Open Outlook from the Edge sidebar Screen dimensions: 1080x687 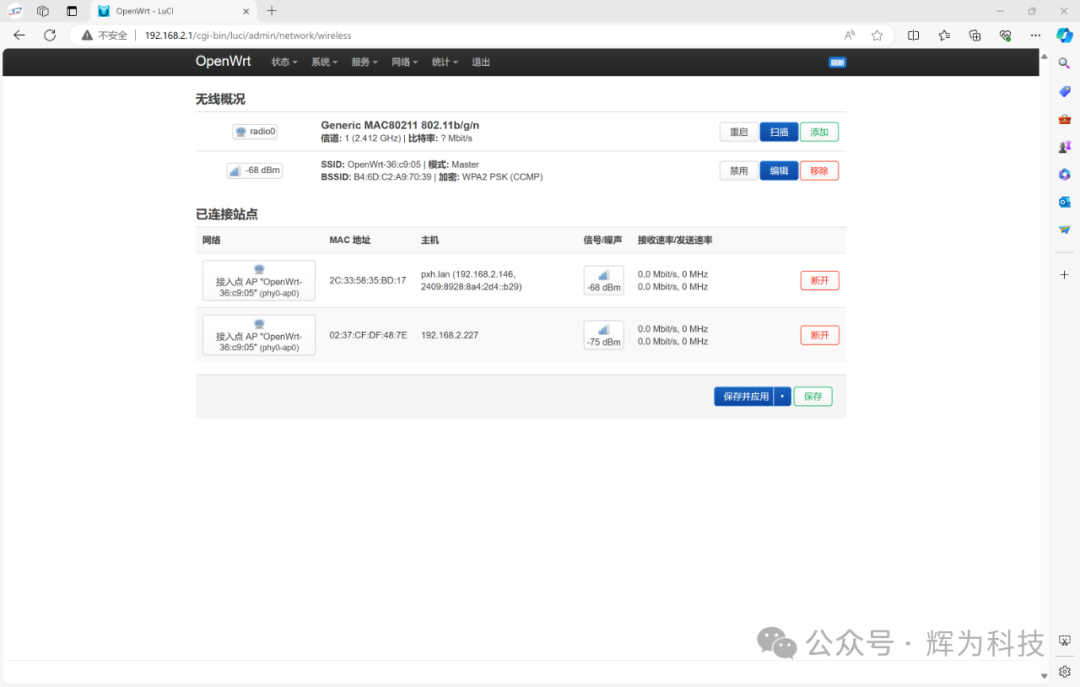1064,201
